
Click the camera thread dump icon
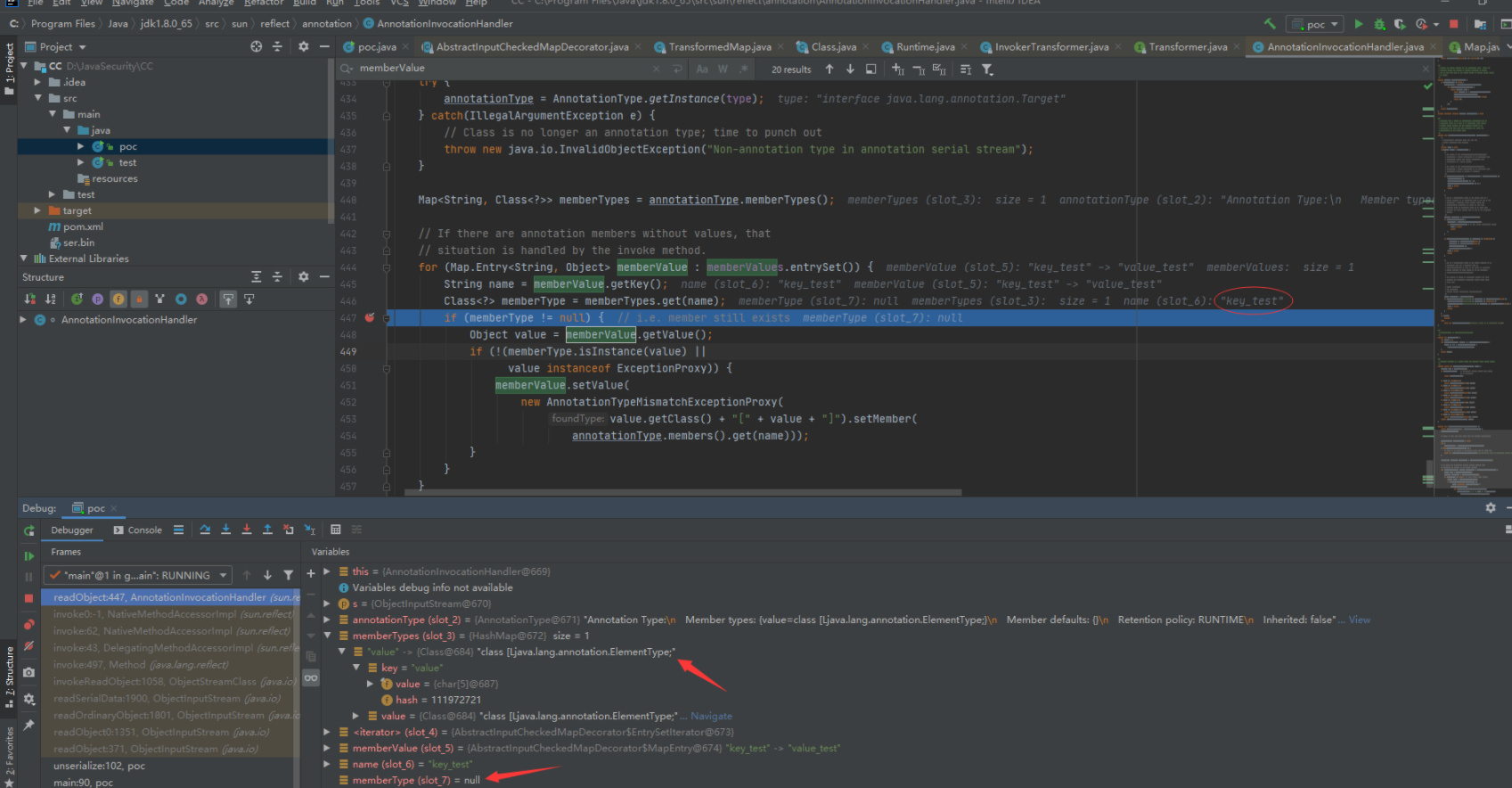click(29, 672)
